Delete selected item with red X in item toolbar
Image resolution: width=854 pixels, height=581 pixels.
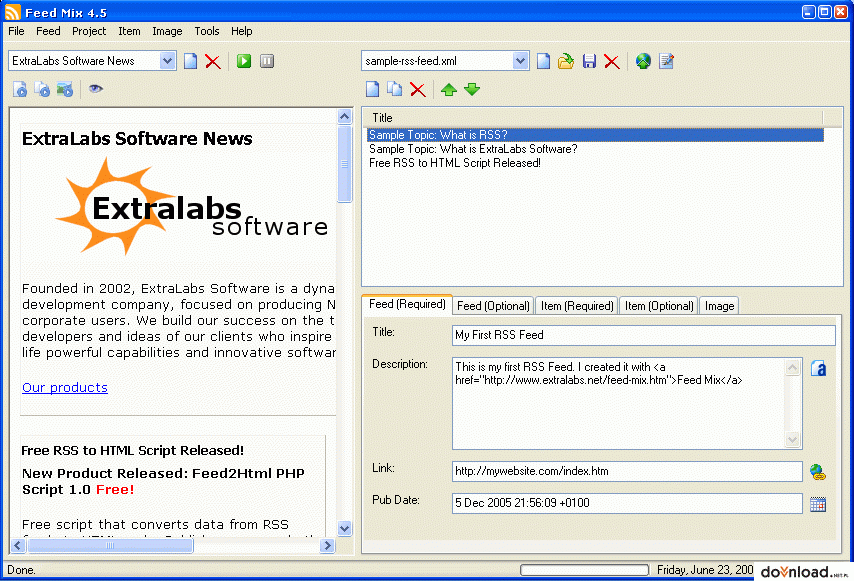coord(418,89)
